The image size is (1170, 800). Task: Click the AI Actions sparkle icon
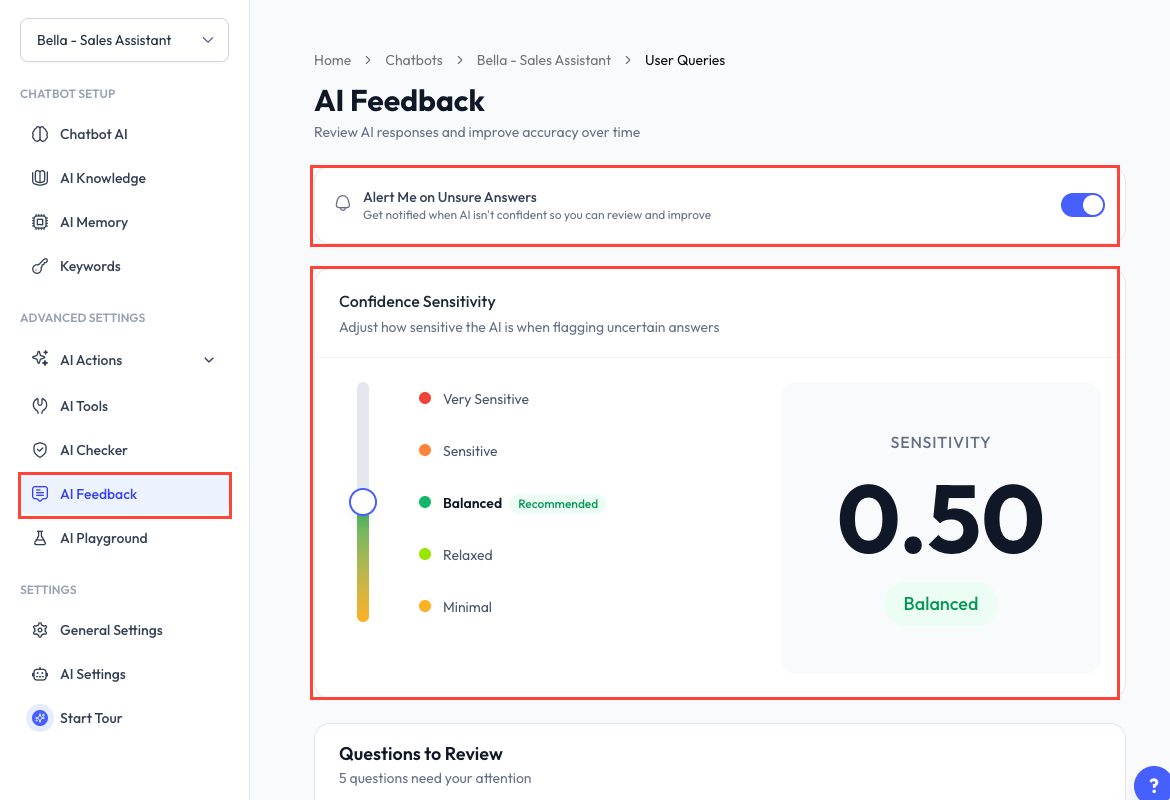tap(40, 358)
